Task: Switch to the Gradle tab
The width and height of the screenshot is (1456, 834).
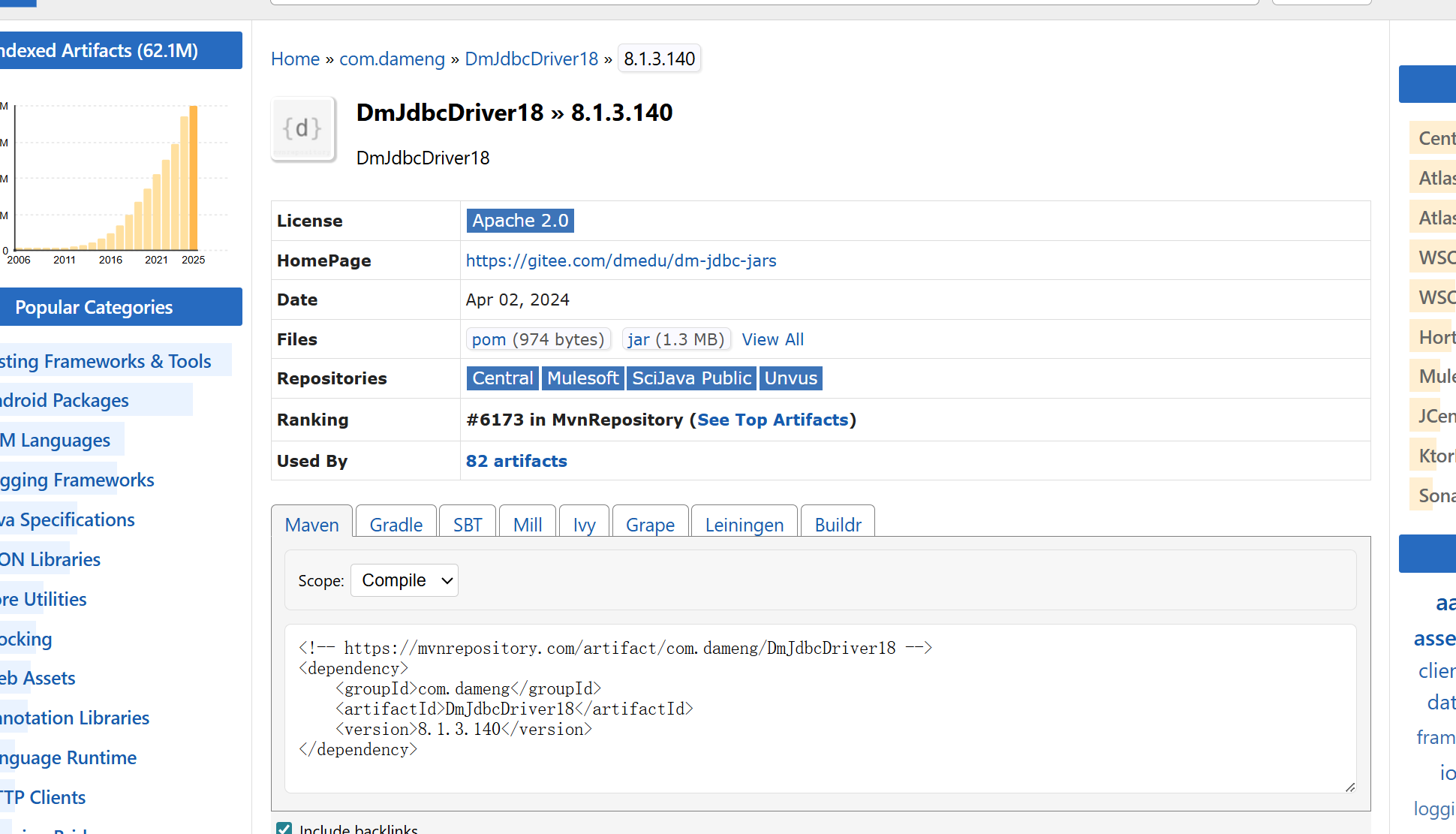Action: click(x=396, y=525)
